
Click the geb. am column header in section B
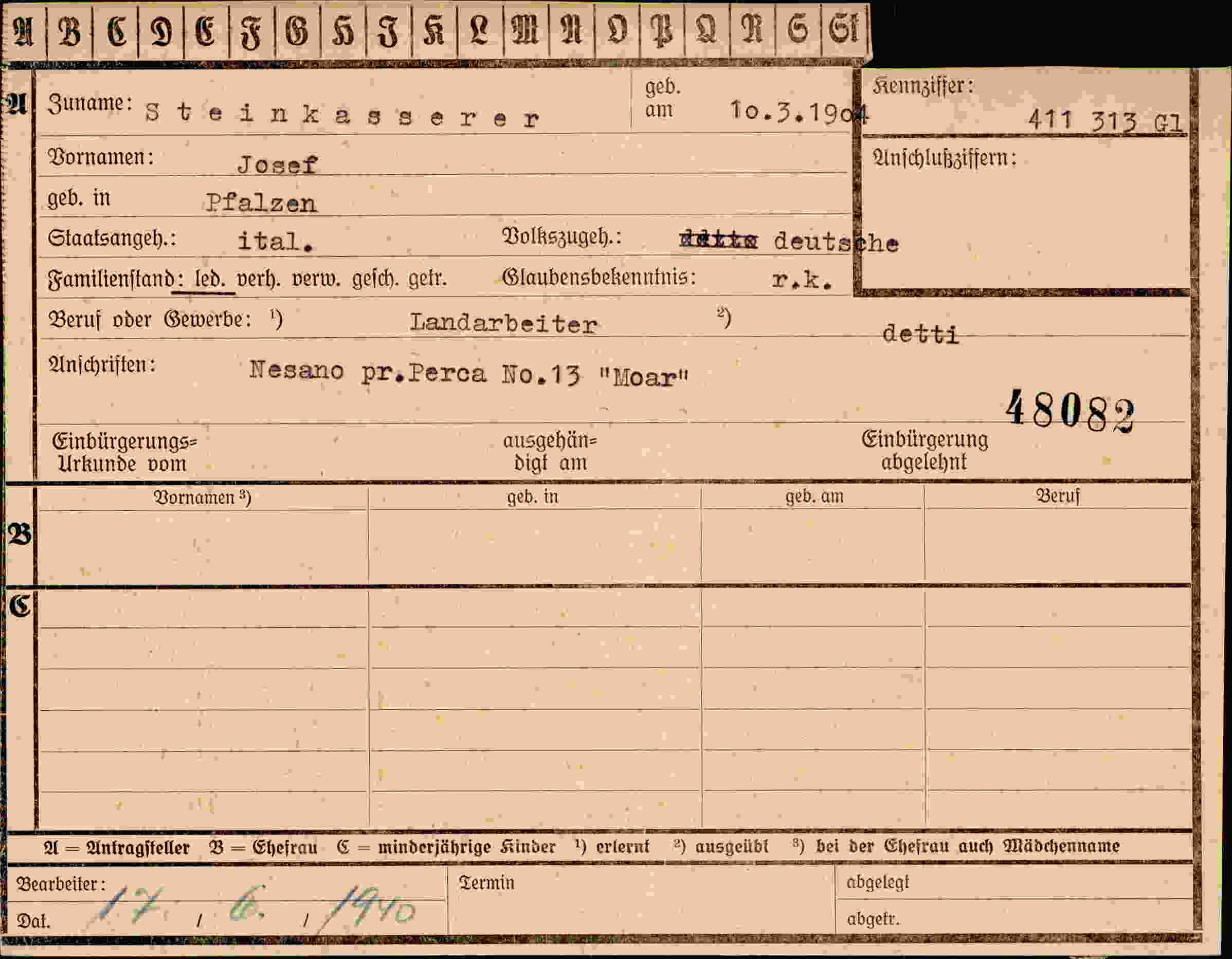814,496
